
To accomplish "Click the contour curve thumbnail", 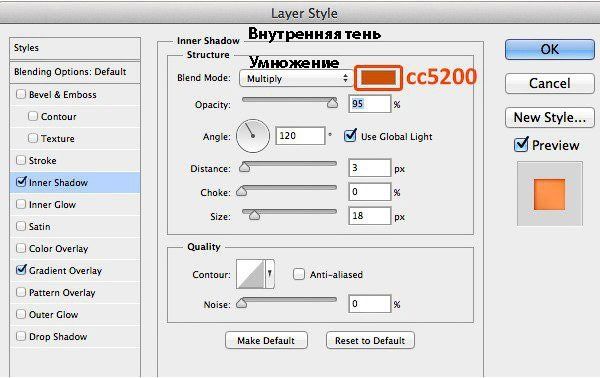I will (251, 274).
